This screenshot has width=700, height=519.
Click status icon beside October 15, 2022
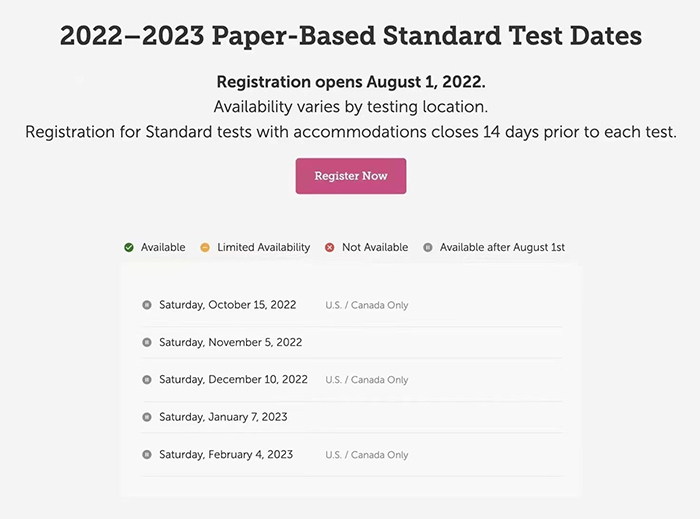coord(147,305)
